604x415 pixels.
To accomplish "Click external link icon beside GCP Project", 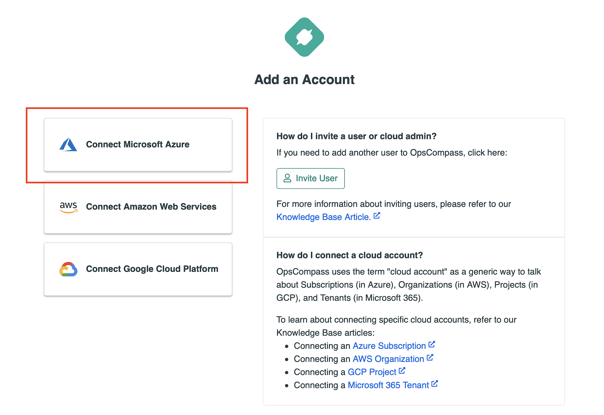I will click(402, 371).
